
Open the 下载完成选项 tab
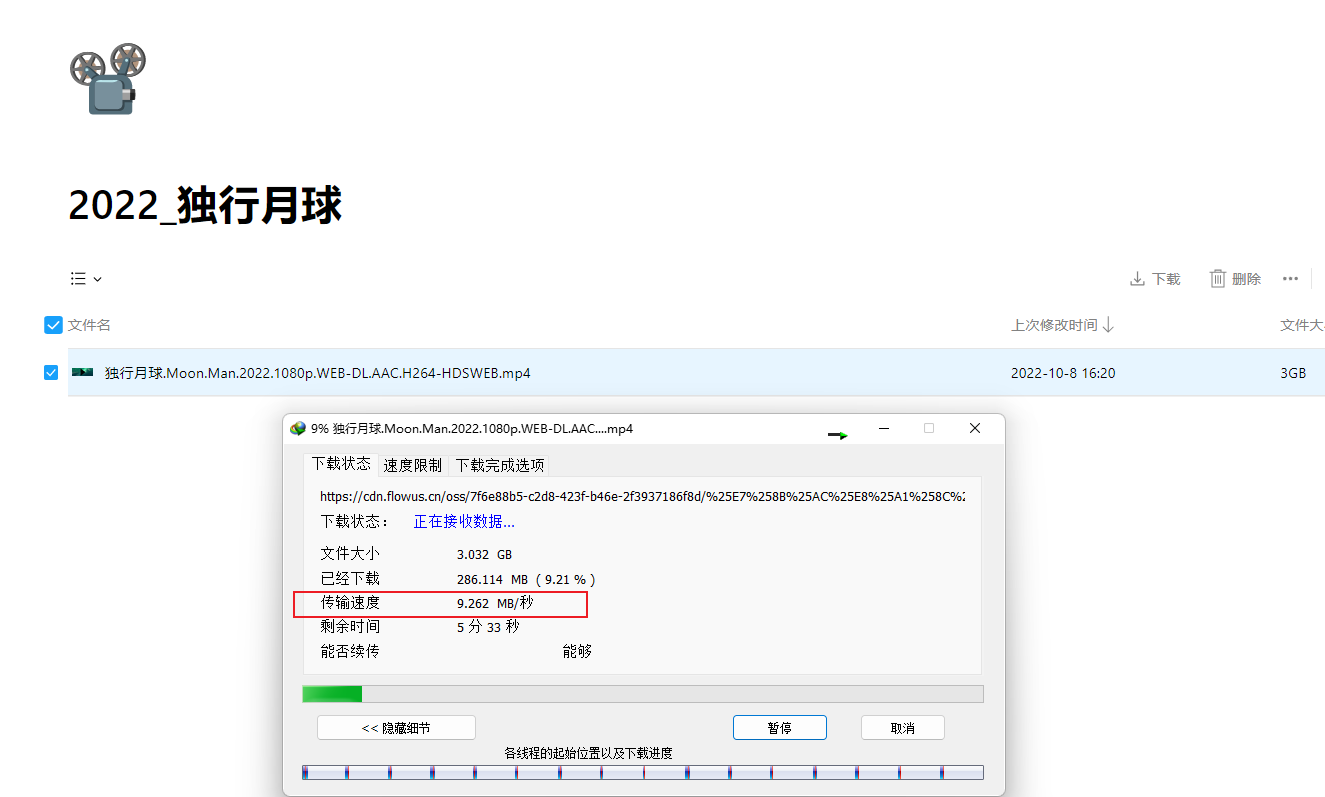[500, 465]
